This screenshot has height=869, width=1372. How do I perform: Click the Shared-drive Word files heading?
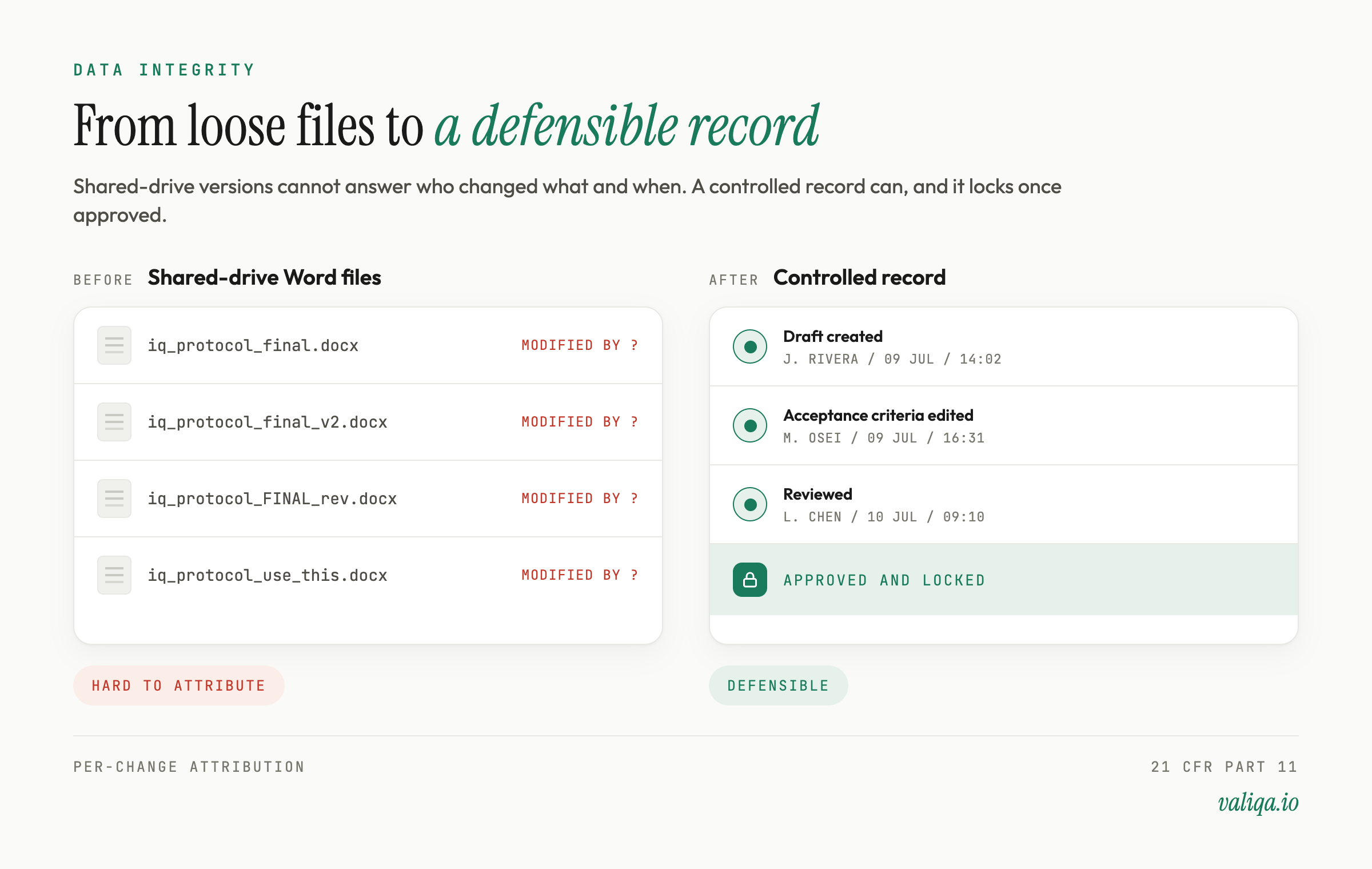(265, 278)
